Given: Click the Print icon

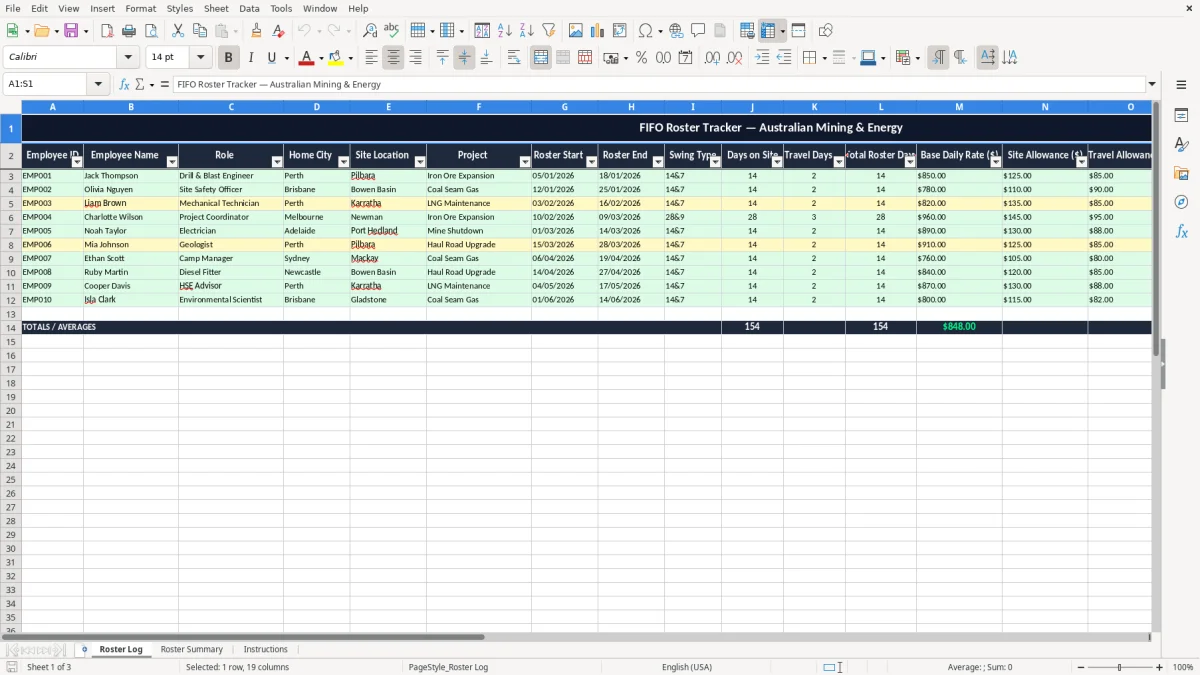Looking at the screenshot, I should (x=129, y=31).
